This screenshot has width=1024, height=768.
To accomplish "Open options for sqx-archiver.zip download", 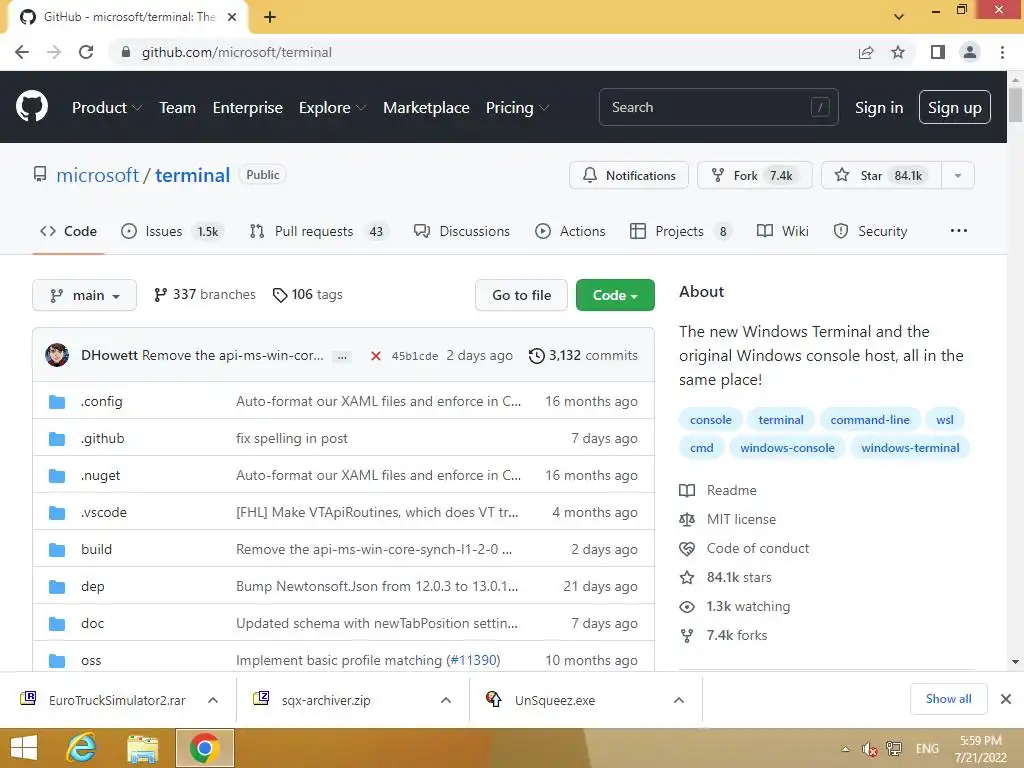I will coord(446,700).
